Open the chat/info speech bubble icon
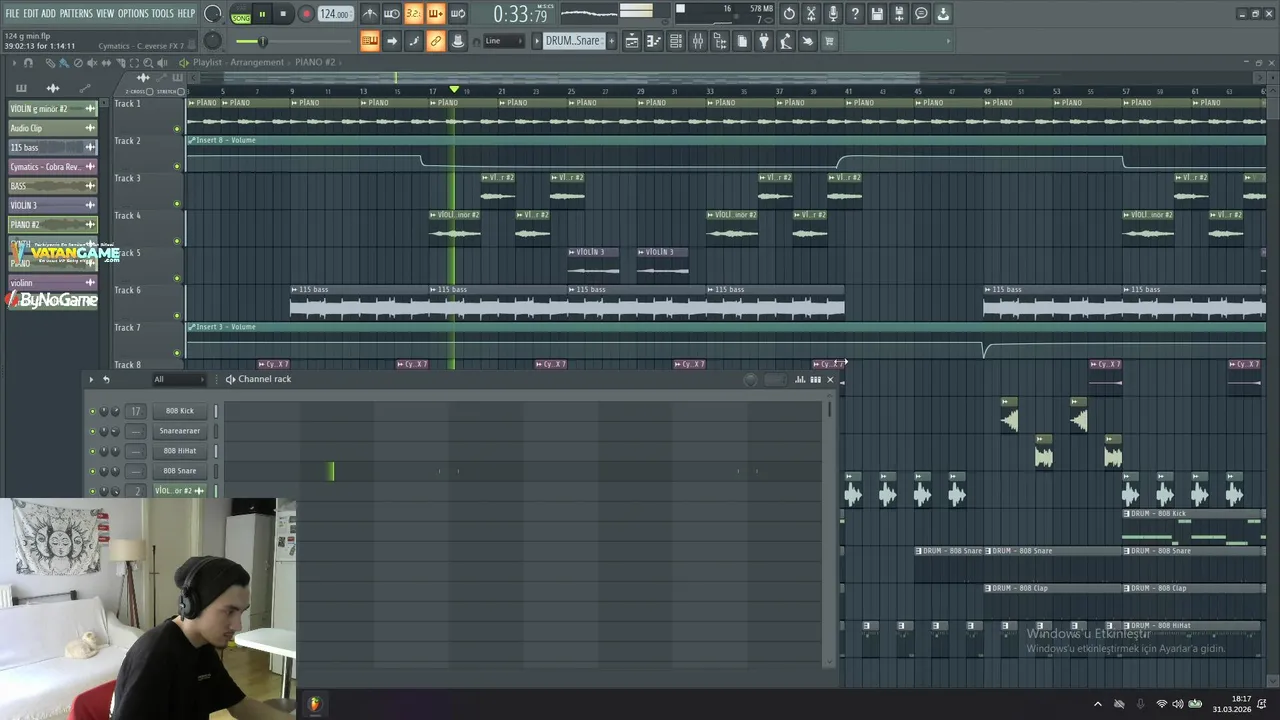 tap(921, 14)
